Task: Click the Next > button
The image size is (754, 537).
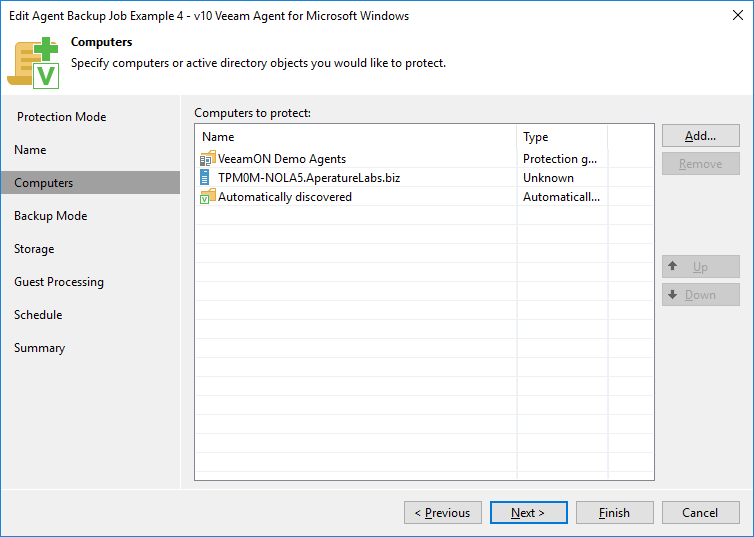Action: point(528,512)
